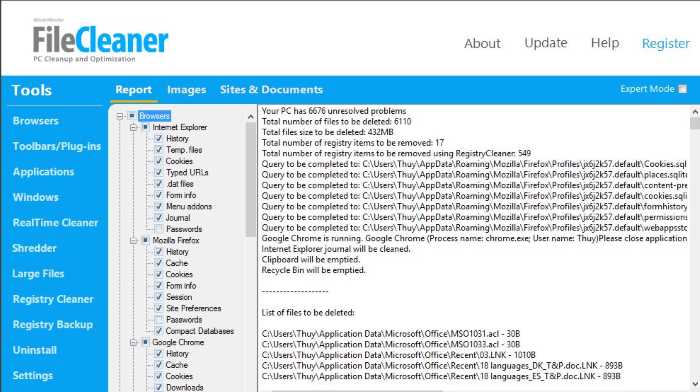
Task: Select the Mozilla Firefox tree label
Action: tap(176, 240)
